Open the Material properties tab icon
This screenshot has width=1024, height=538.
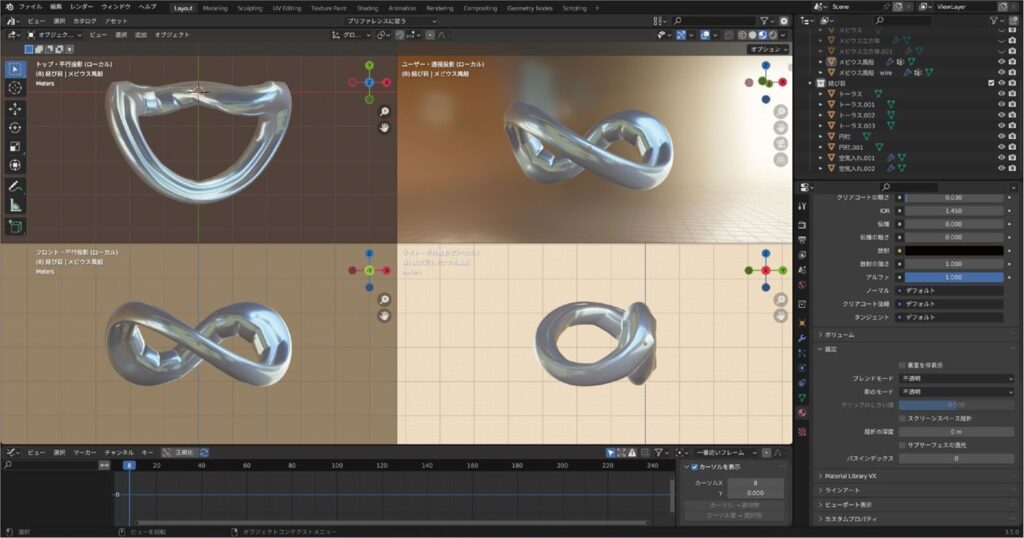802,413
